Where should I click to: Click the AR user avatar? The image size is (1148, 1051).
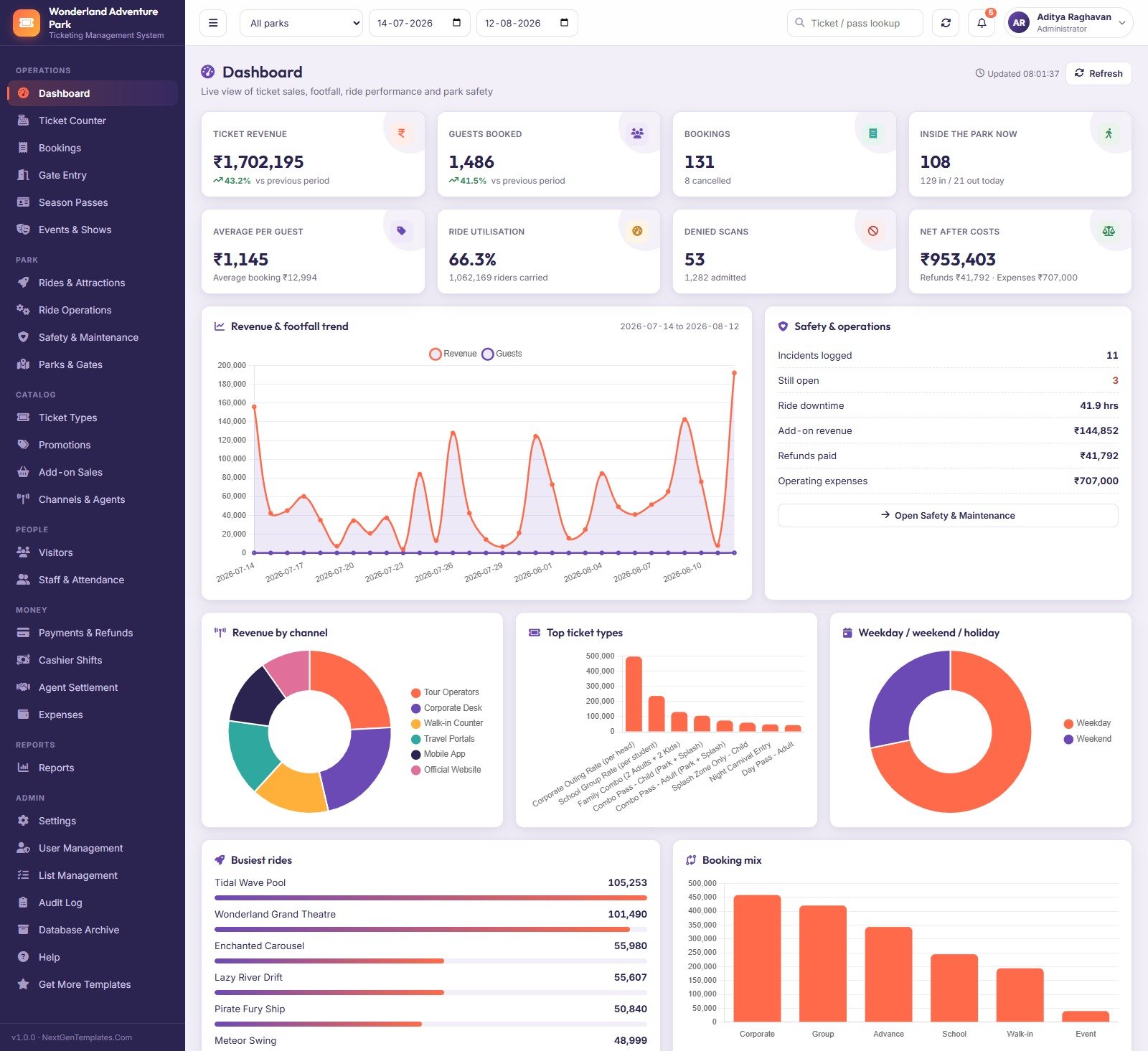pos(1019,23)
